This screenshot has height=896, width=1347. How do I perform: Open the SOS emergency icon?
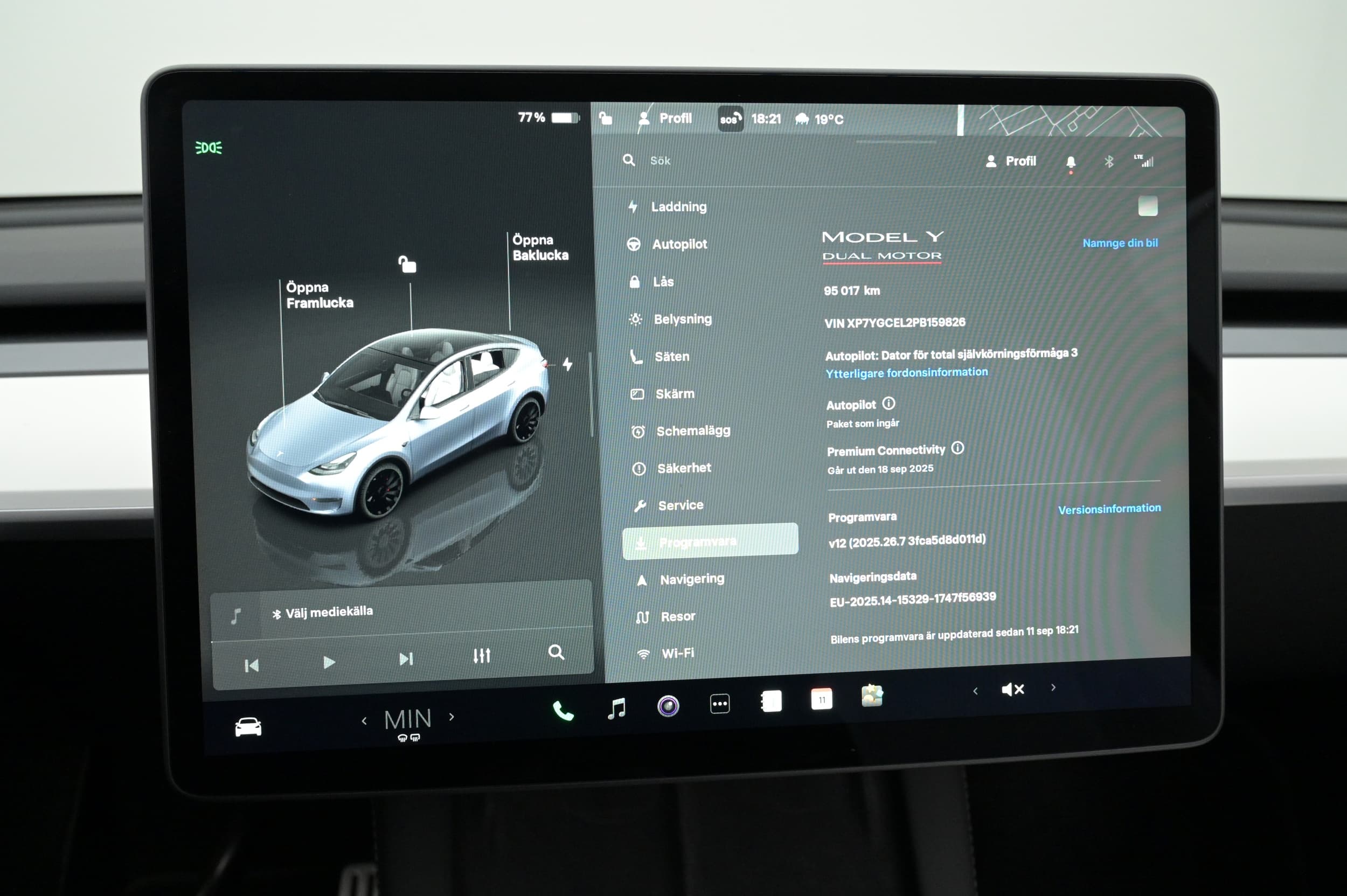731,119
